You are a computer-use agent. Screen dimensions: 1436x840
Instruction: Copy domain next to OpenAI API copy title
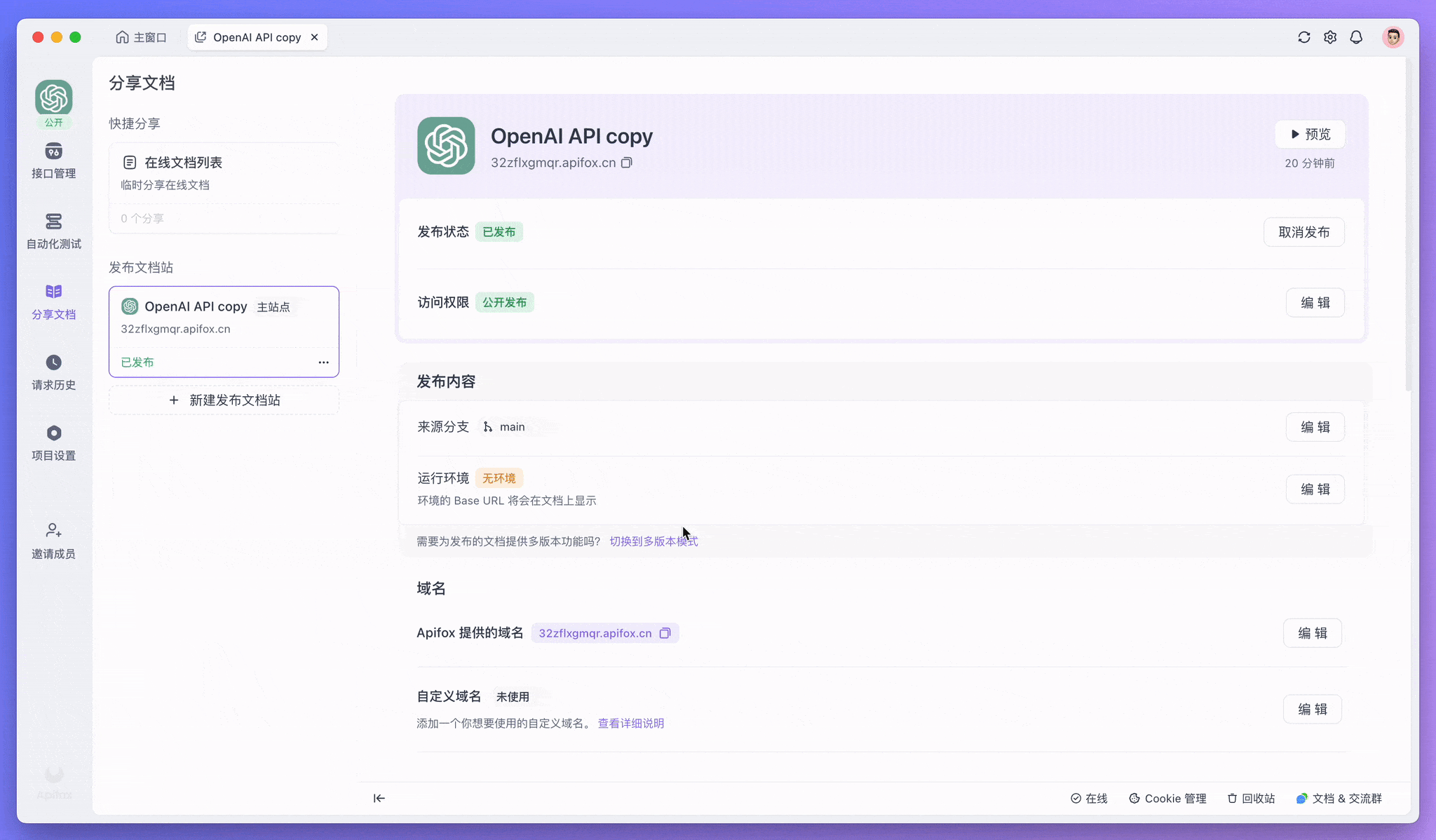(x=627, y=163)
